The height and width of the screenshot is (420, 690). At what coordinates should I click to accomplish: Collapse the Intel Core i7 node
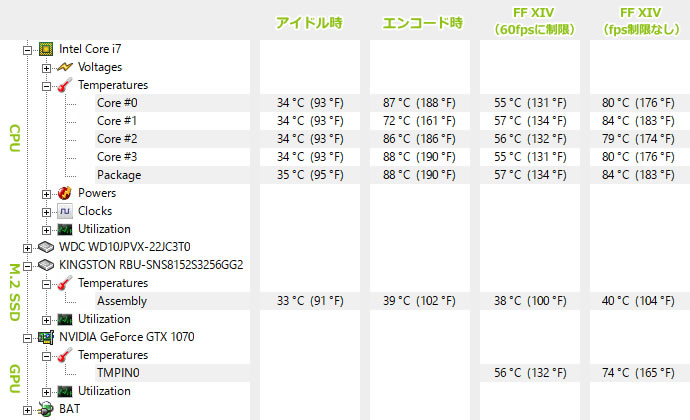click(x=27, y=50)
